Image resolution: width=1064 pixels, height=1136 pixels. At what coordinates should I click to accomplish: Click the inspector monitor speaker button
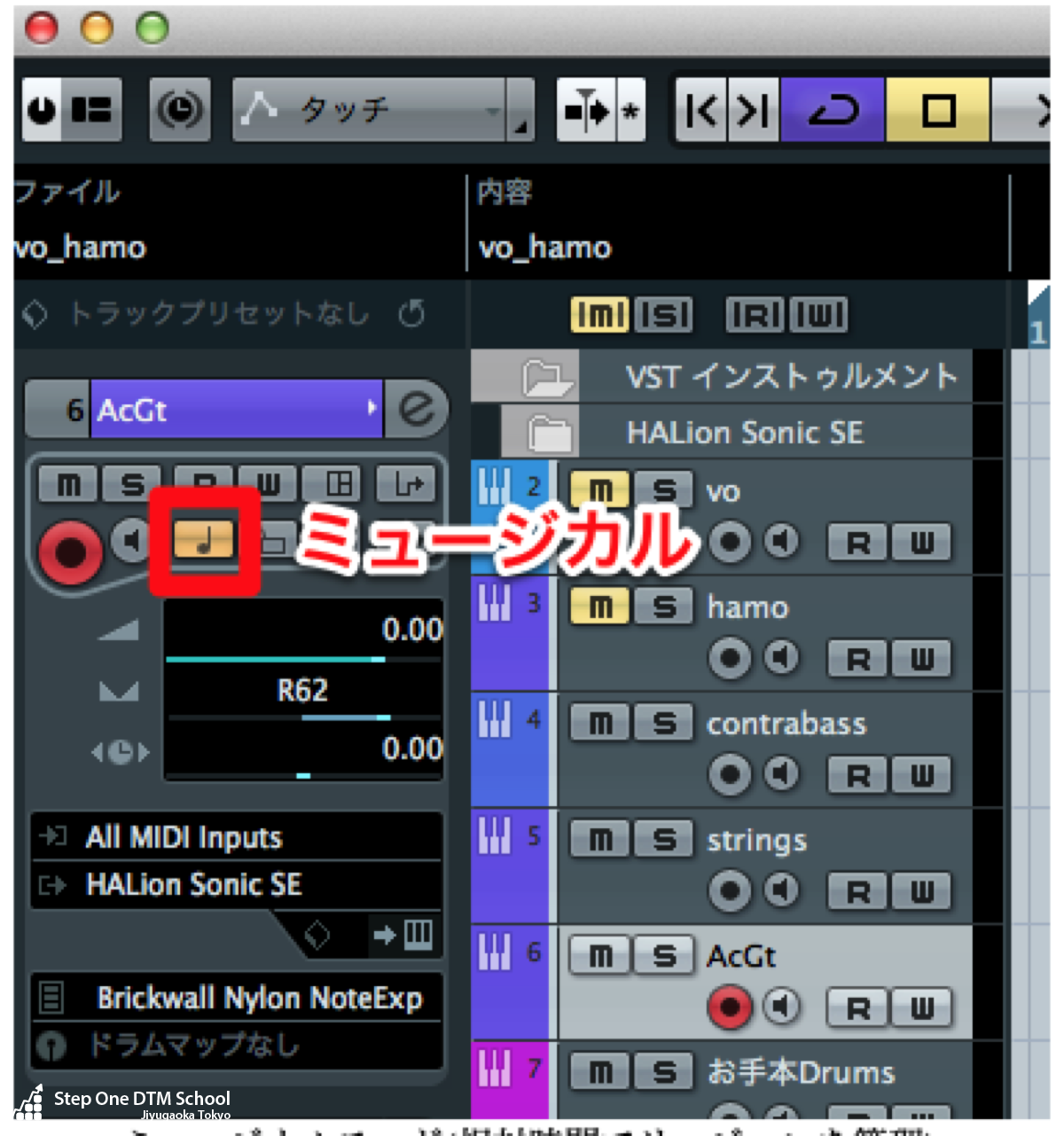(131, 539)
